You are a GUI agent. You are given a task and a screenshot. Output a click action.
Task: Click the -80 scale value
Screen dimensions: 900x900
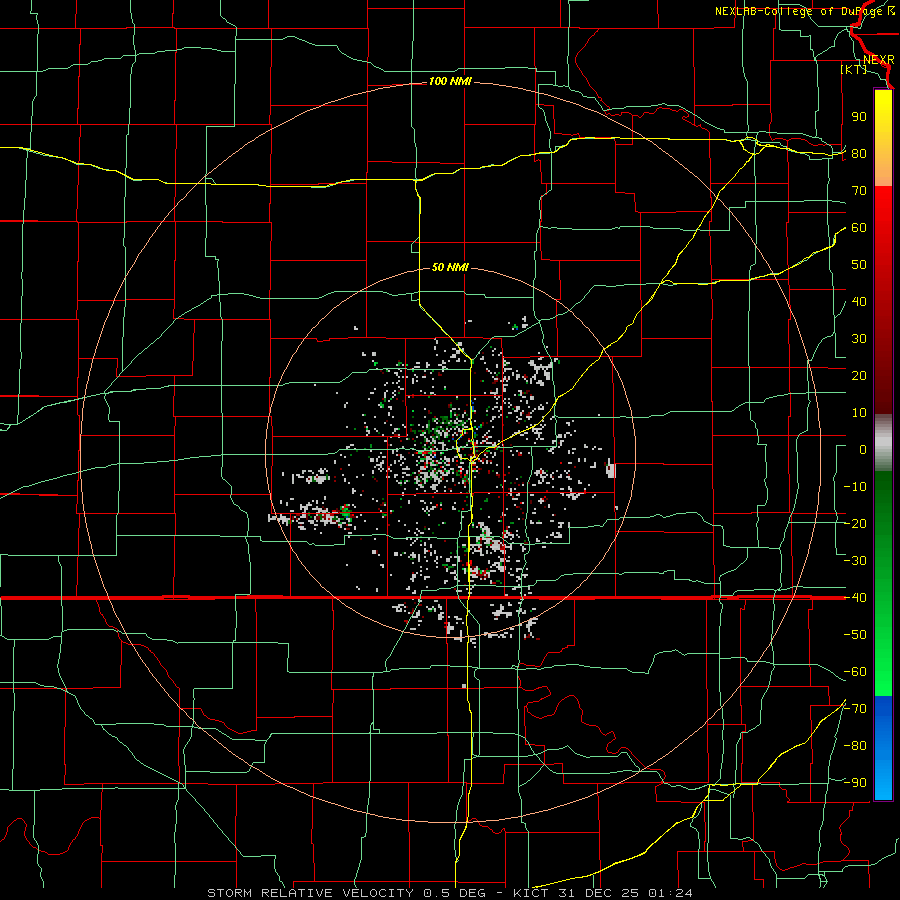tap(855, 746)
